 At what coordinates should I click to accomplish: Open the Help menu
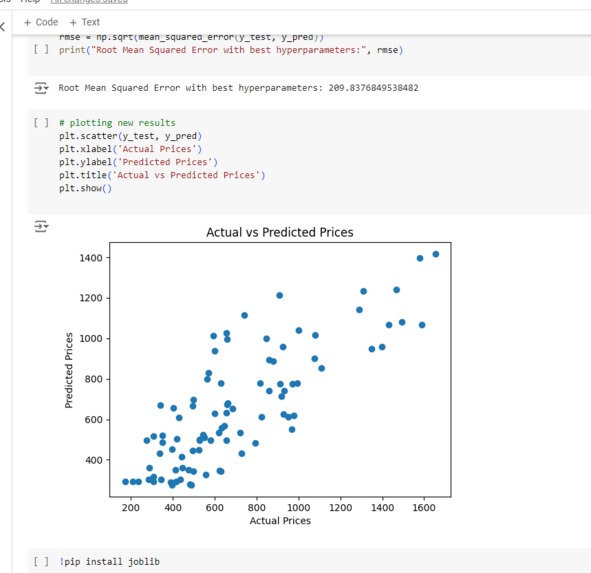click(30, 2)
